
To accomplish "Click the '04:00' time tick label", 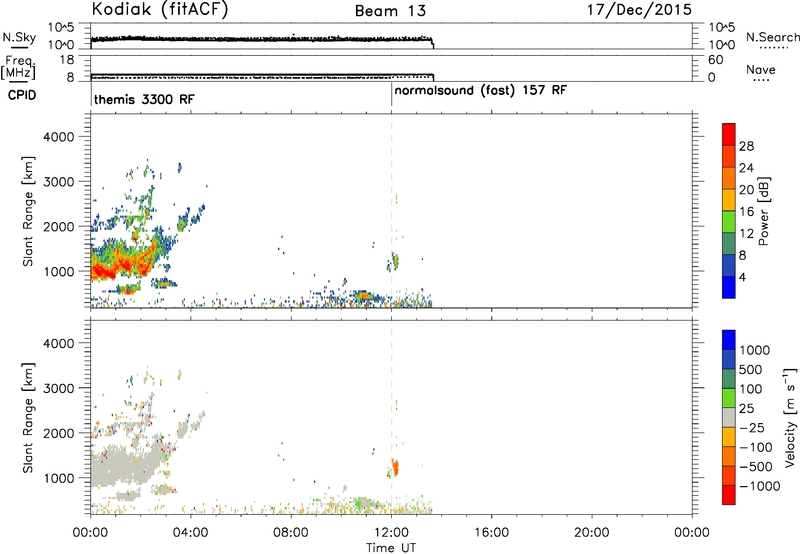I will (x=191, y=533).
